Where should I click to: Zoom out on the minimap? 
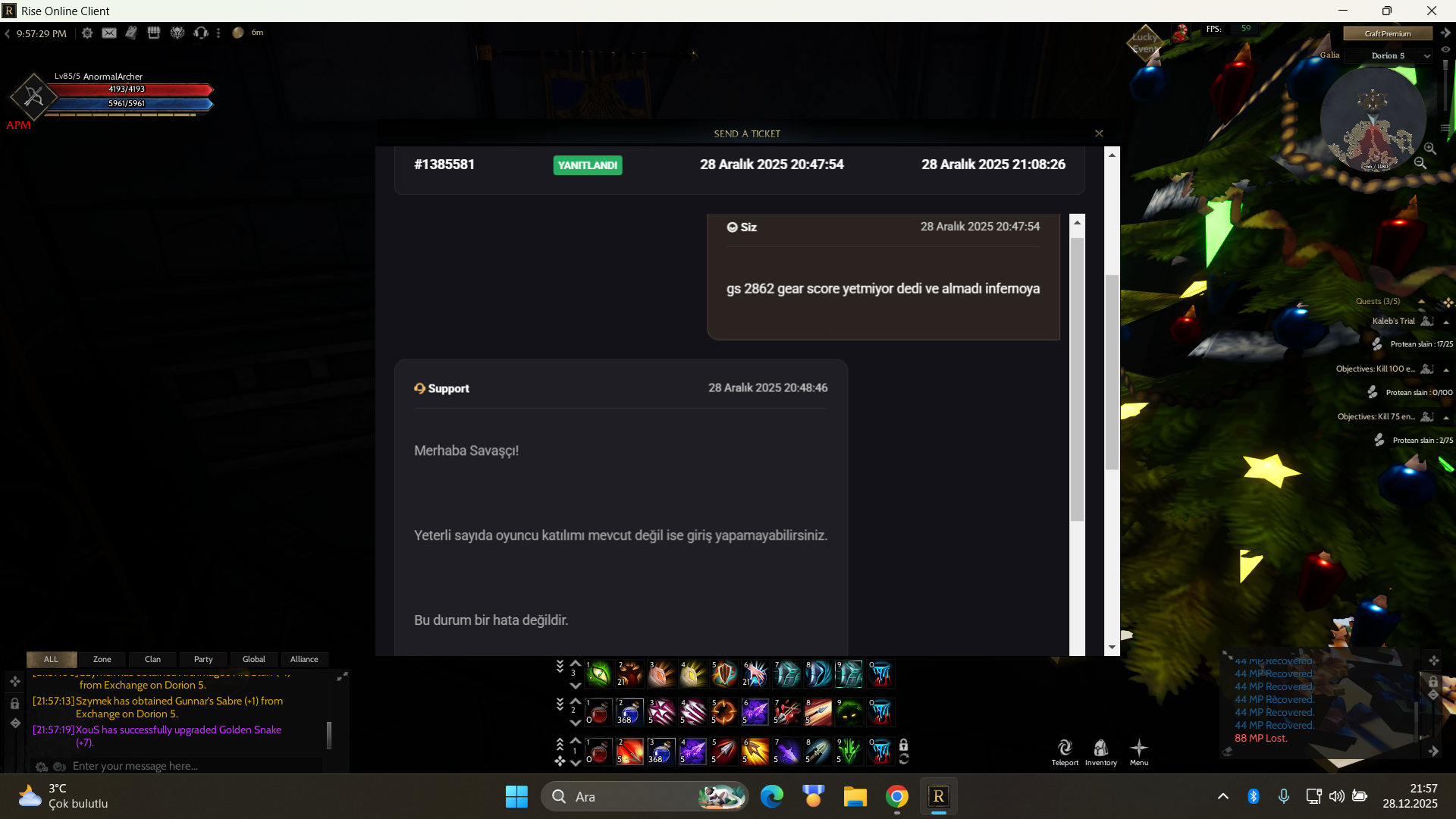(1420, 163)
